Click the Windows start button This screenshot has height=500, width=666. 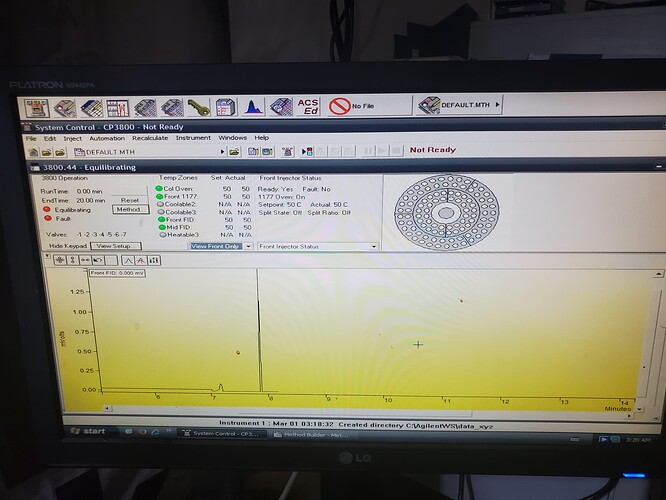tap(88, 431)
